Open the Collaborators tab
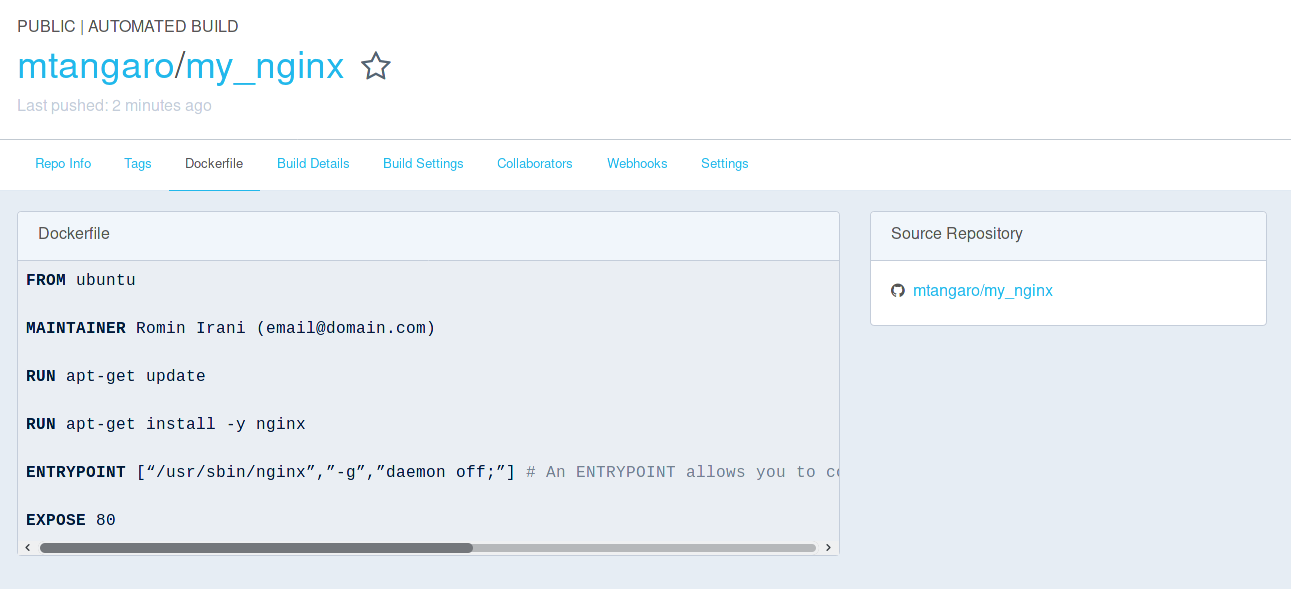The image size is (1291, 589). (535, 163)
